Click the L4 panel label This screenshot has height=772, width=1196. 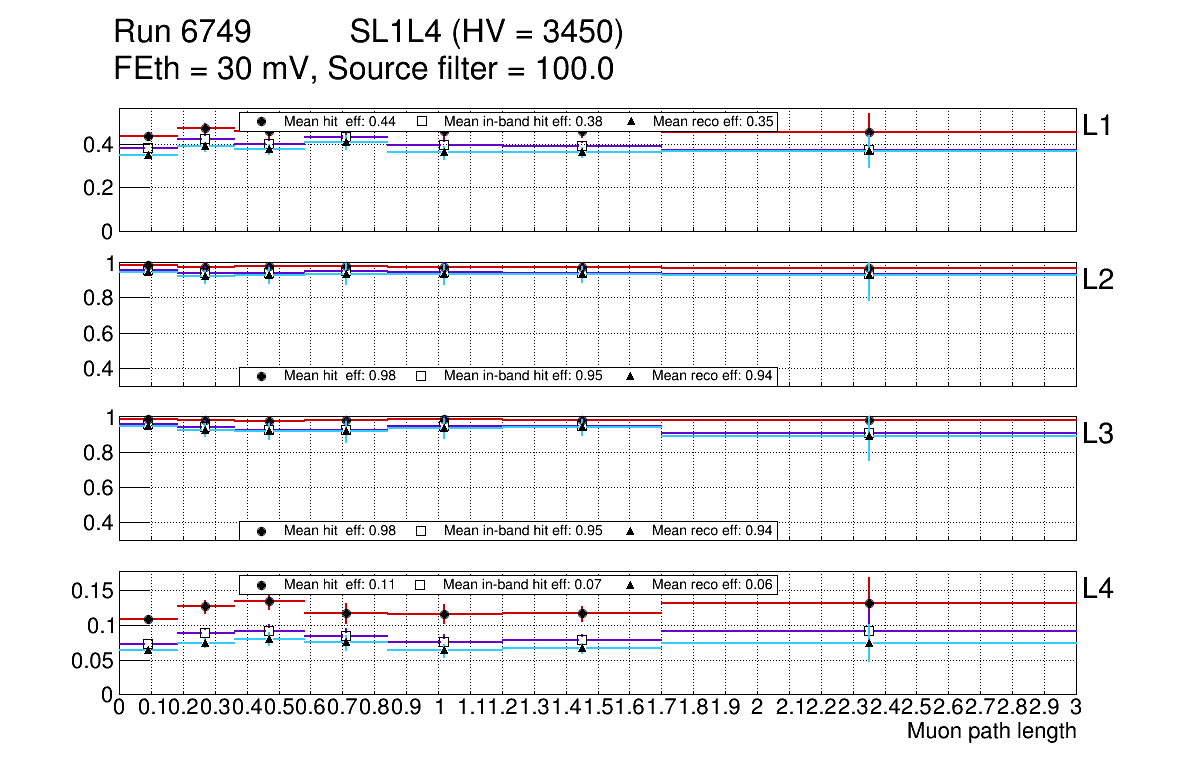point(1098,590)
